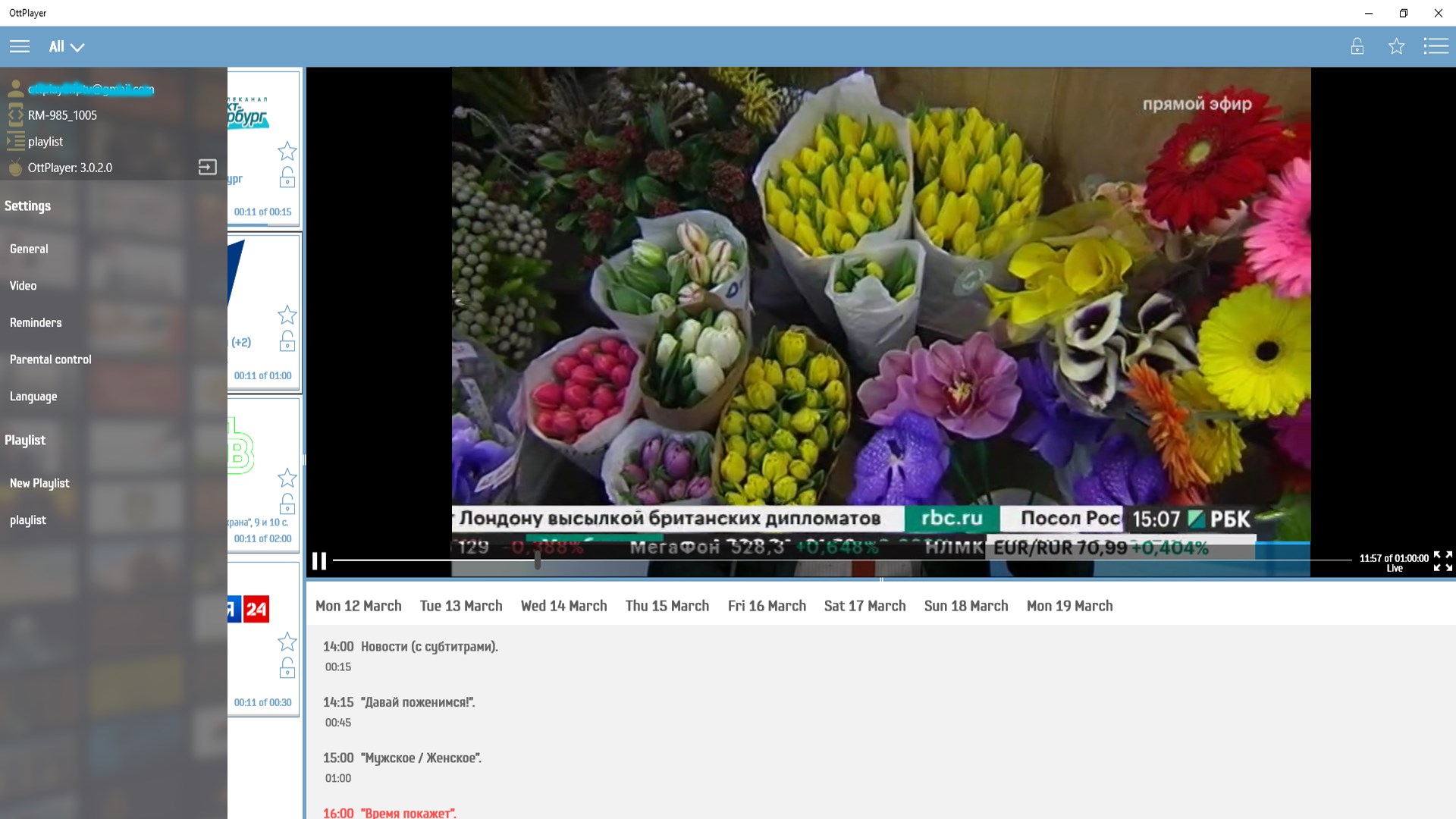
Task: Star the first channel card as favorite
Action: coord(287,151)
